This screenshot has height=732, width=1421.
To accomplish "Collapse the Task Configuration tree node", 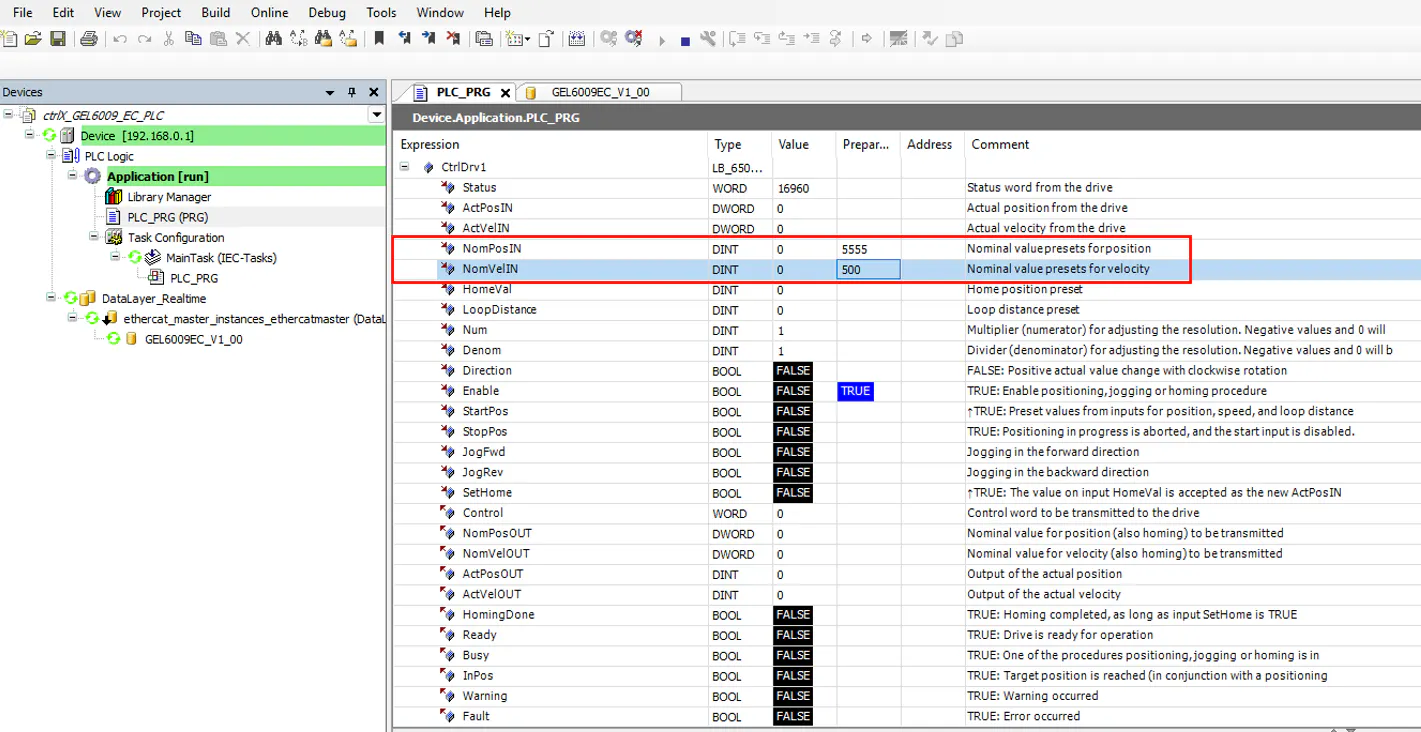I will click(94, 237).
